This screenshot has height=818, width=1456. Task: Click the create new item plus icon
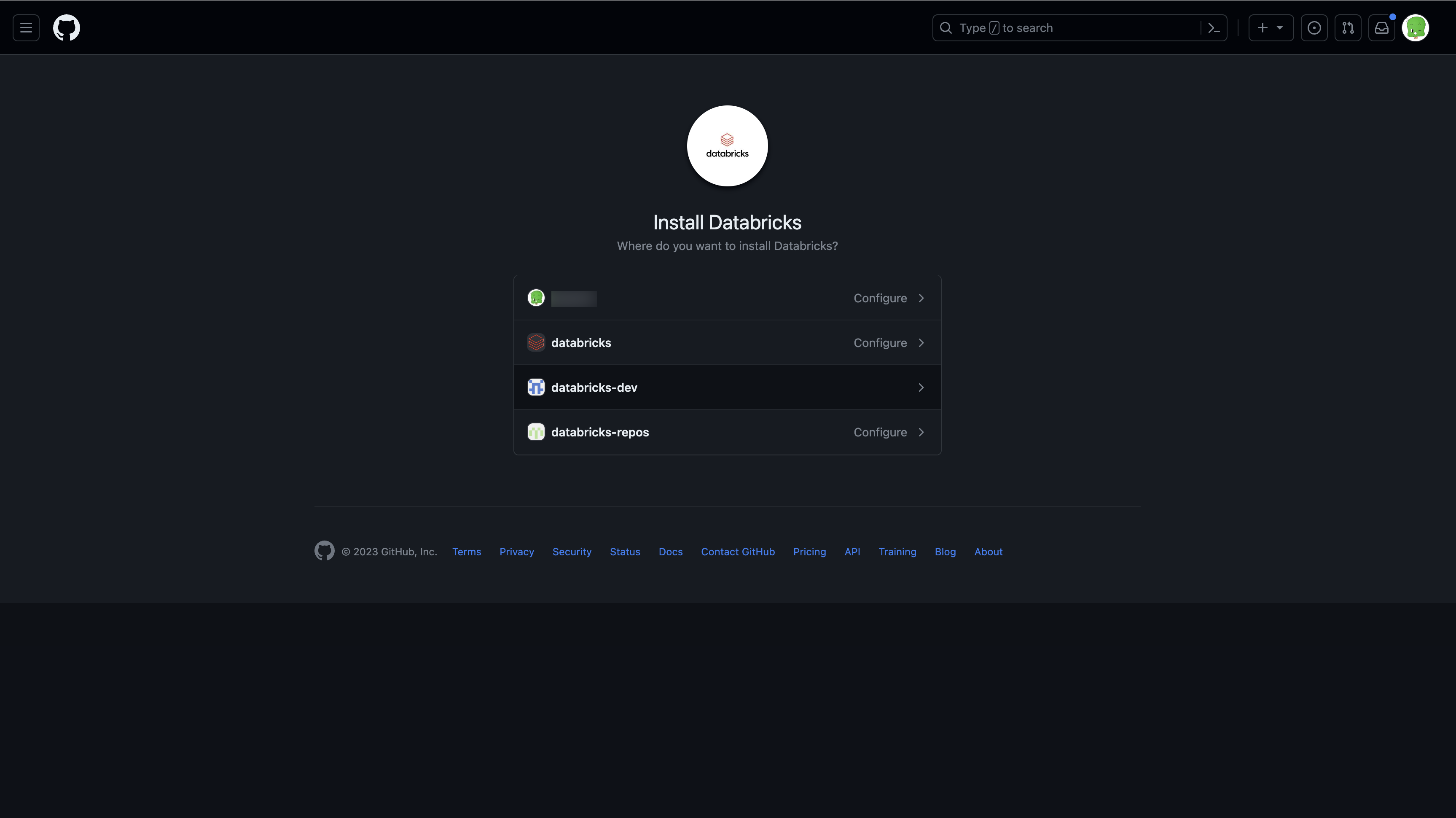click(x=1263, y=27)
